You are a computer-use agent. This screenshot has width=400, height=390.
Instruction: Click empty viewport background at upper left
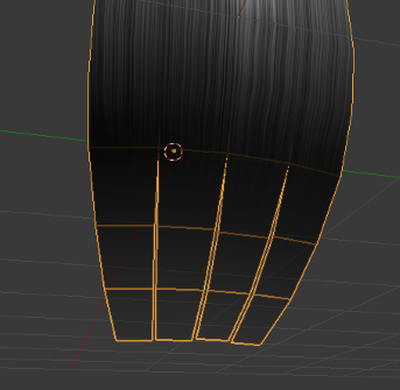pos(40,50)
